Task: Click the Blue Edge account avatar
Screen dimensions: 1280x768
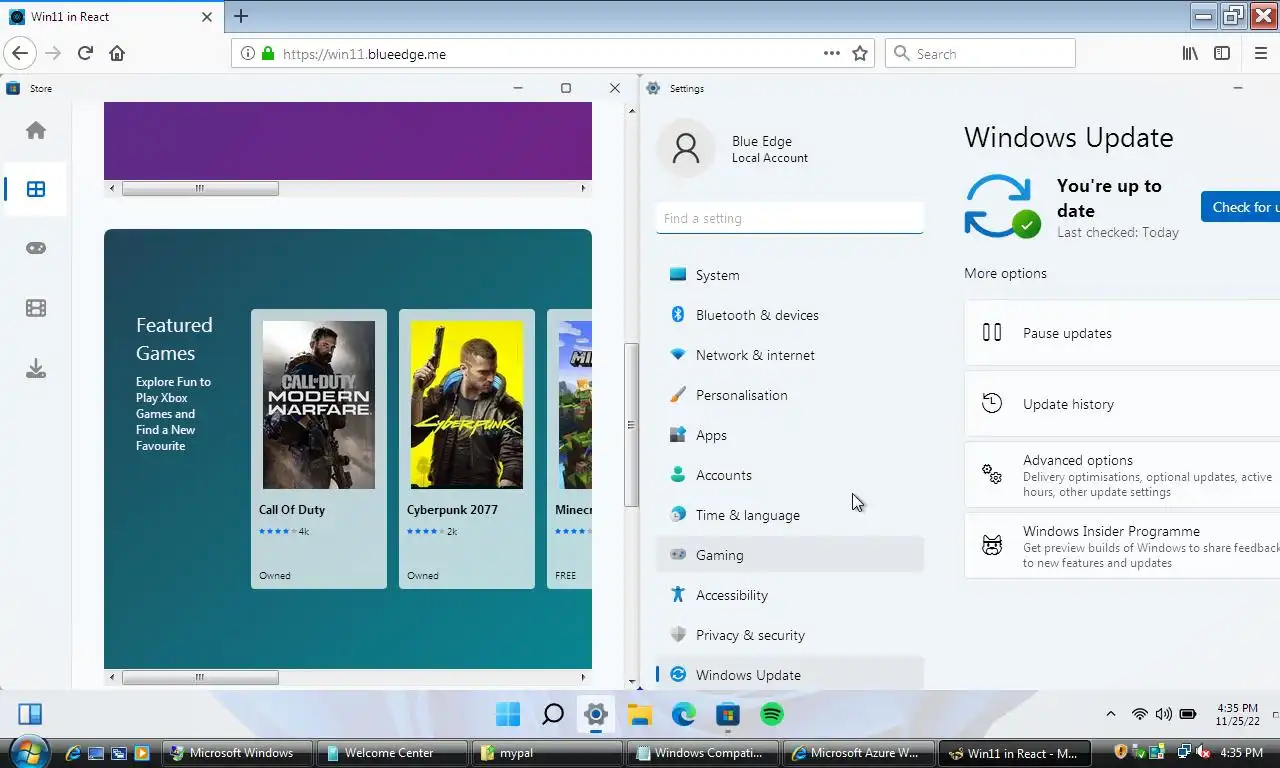Action: click(686, 148)
